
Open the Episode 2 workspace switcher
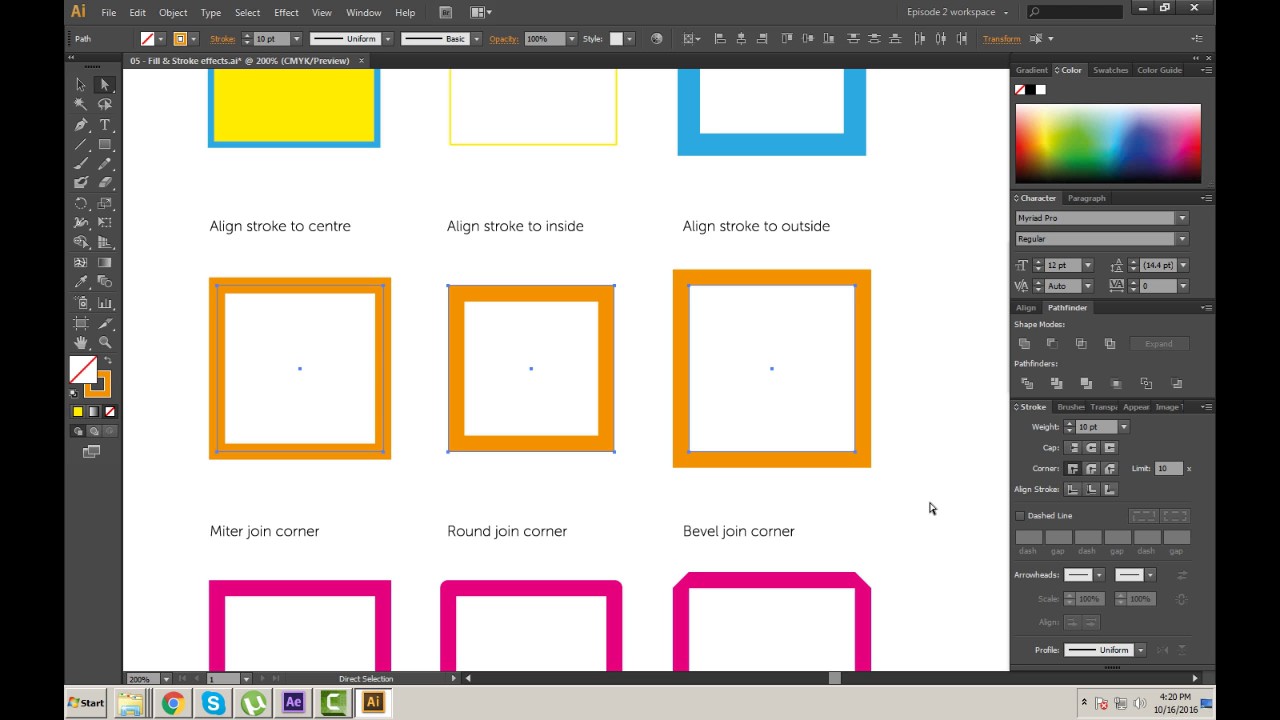[x=957, y=12]
